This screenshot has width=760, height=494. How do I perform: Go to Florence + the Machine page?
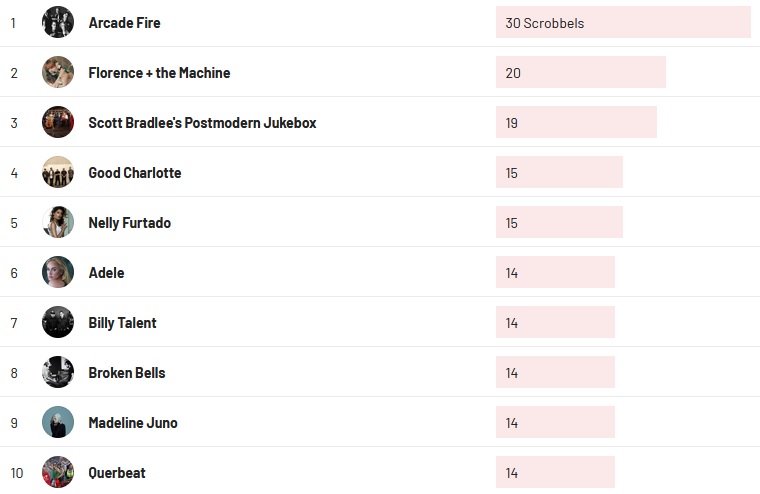tap(159, 73)
